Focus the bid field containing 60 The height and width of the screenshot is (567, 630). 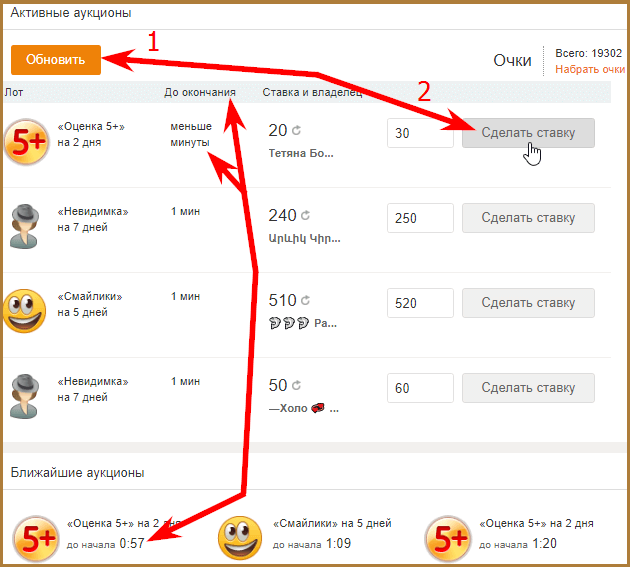tap(420, 388)
